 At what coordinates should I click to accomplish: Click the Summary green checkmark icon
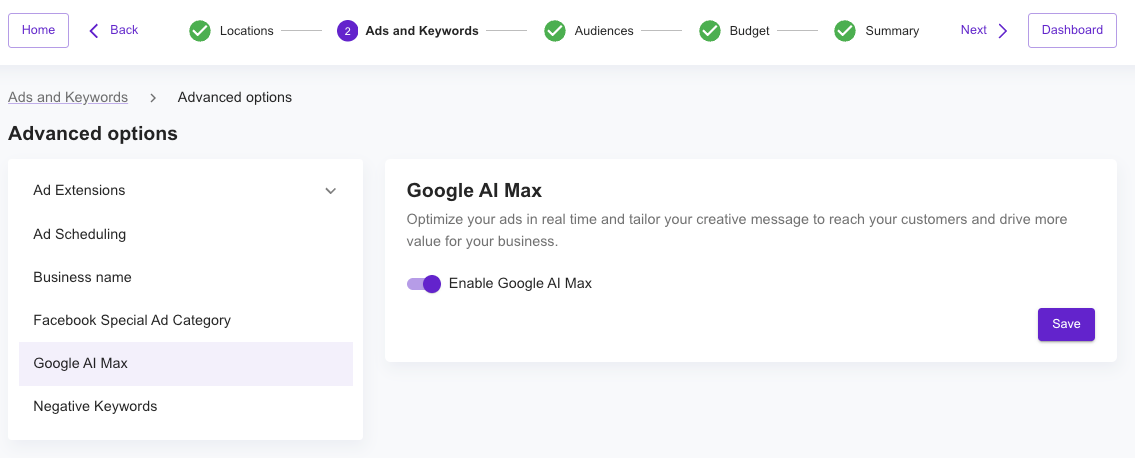coord(845,31)
